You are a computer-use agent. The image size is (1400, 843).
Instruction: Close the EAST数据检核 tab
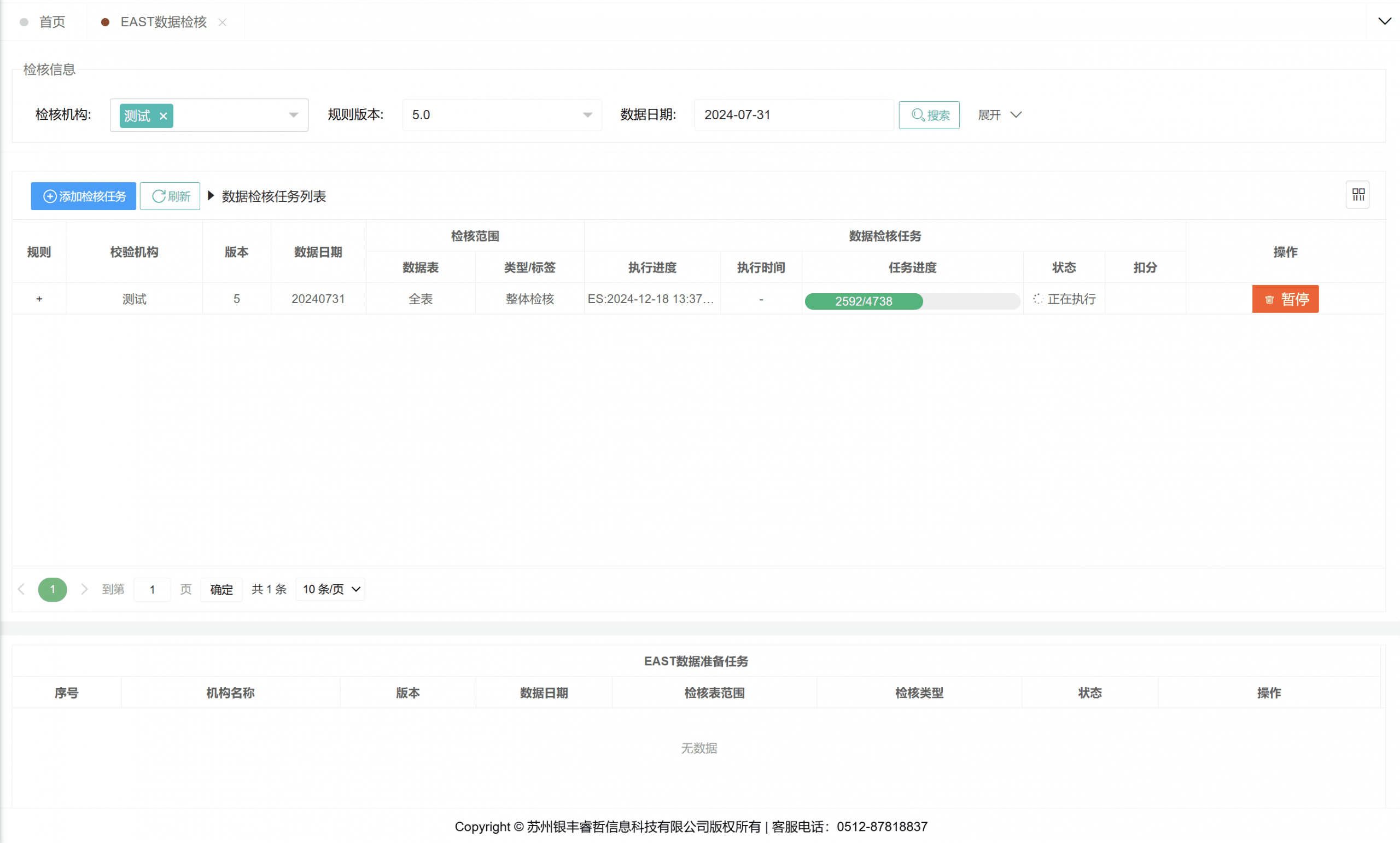coord(223,22)
